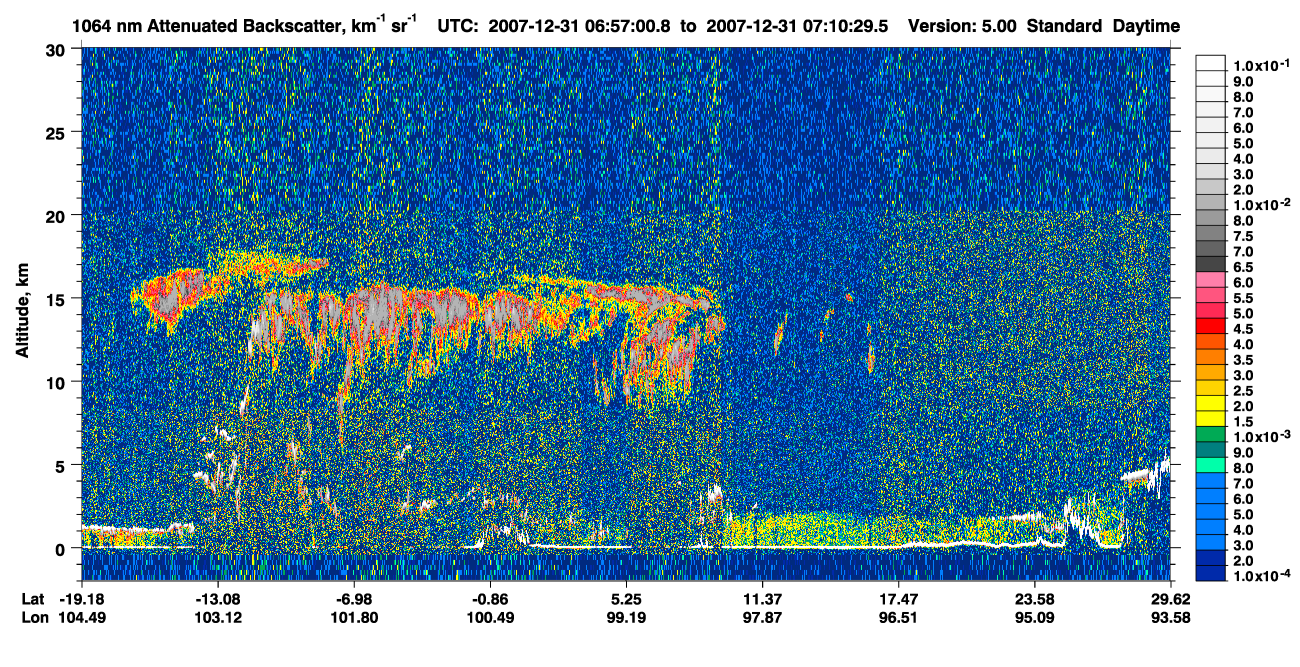
Task: Click the 'Lat' row label
Action: click(33, 599)
